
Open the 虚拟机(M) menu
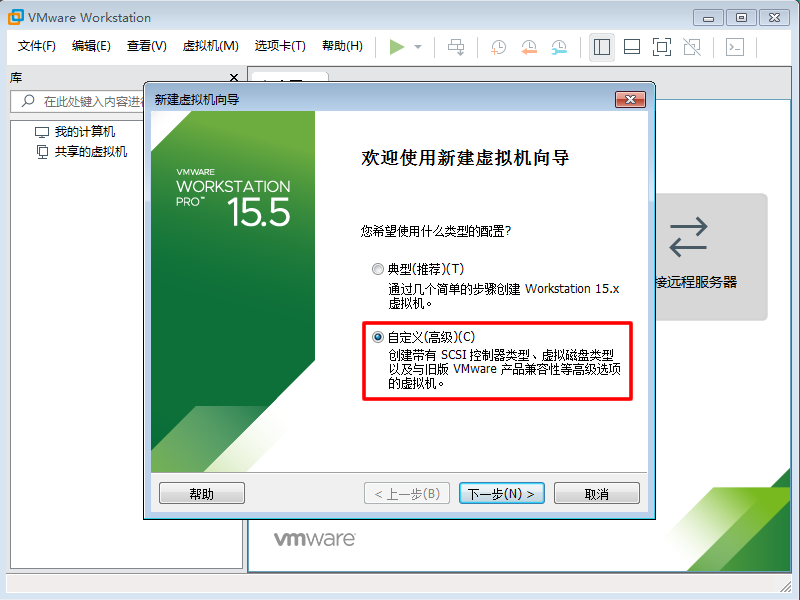[210, 46]
